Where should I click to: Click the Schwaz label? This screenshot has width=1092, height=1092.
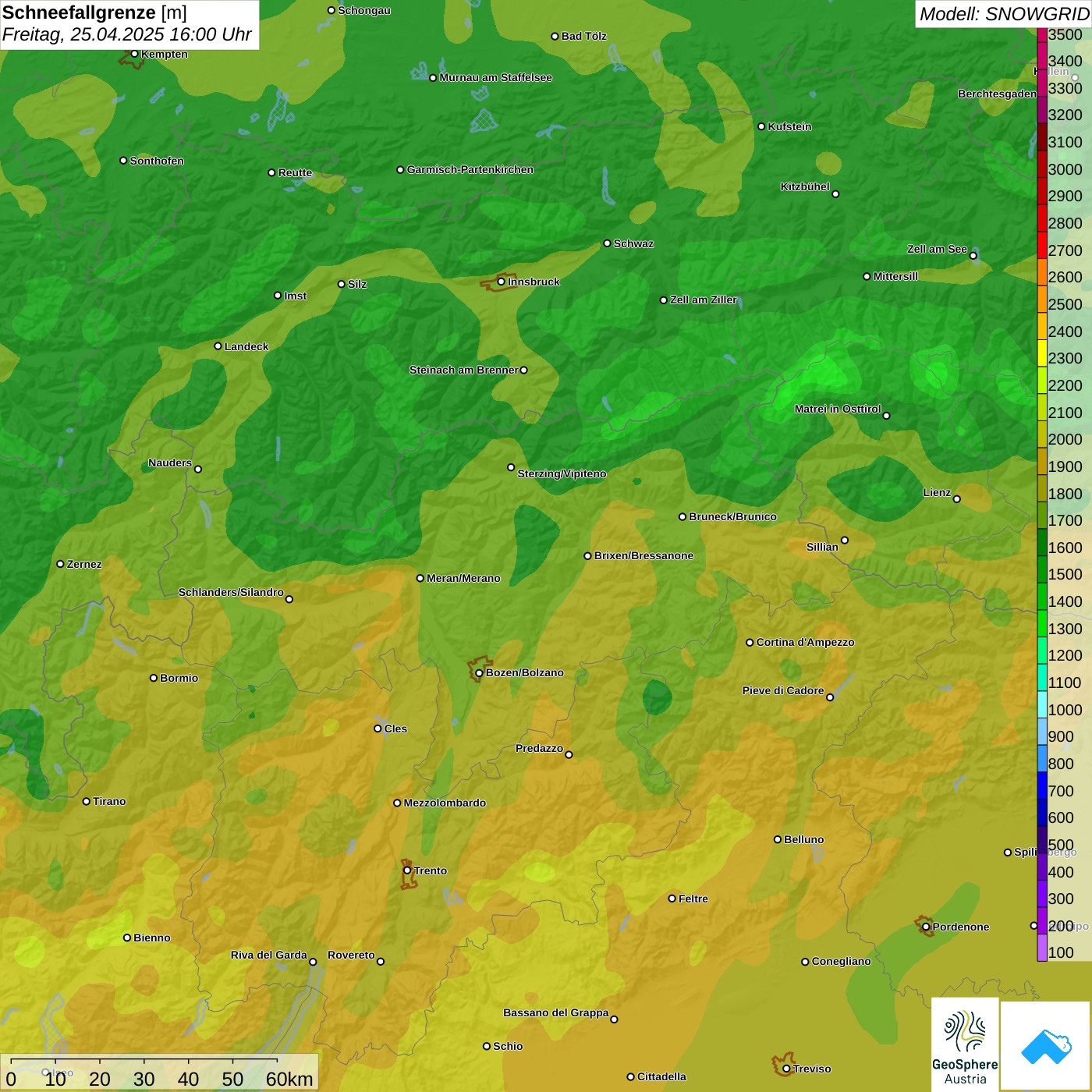click(634, 243)
